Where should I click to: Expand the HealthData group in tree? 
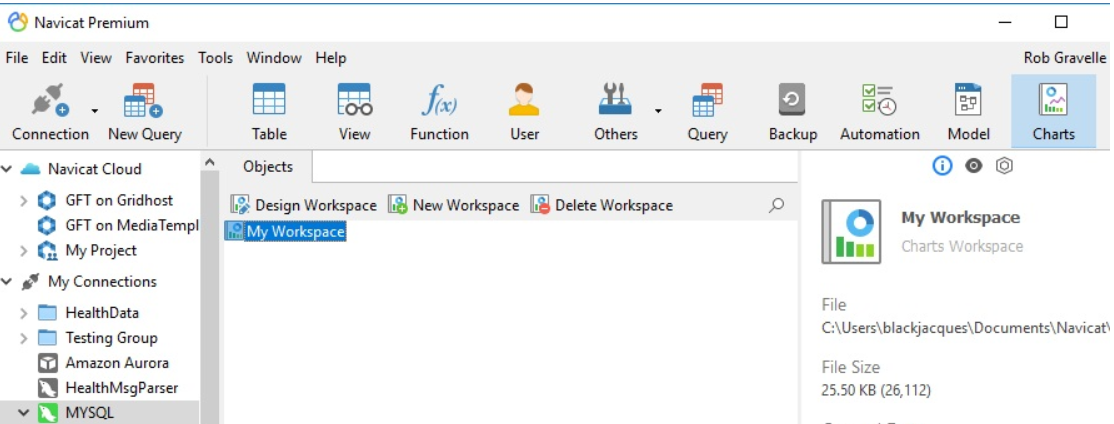[x=24, y=313]
